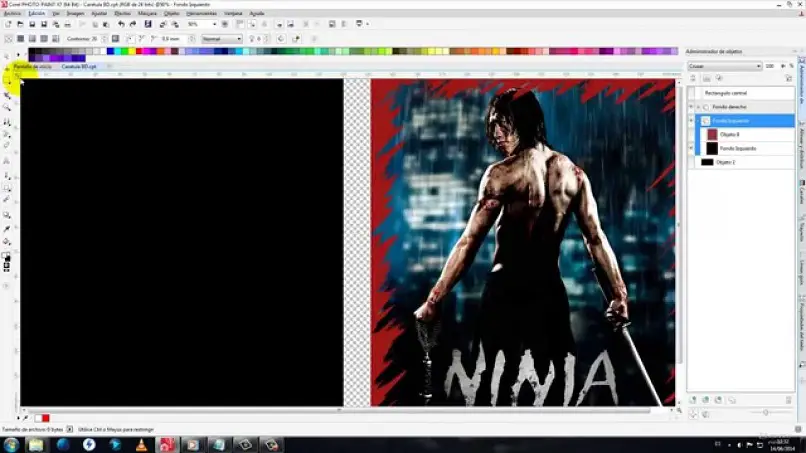Click the full-screen preview icon beside zoom
Image resolution: width=806 pixels, height=453 pixels.
[225, 24]
